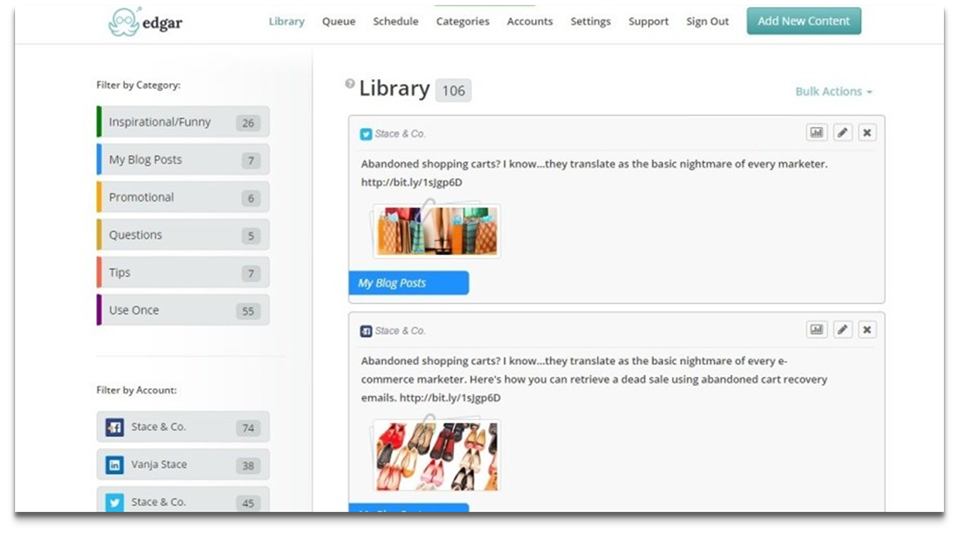The image size is (959, 537).
Task: Click the LinkedIn icon for Vanja Stace
Action: pos(114,465)
